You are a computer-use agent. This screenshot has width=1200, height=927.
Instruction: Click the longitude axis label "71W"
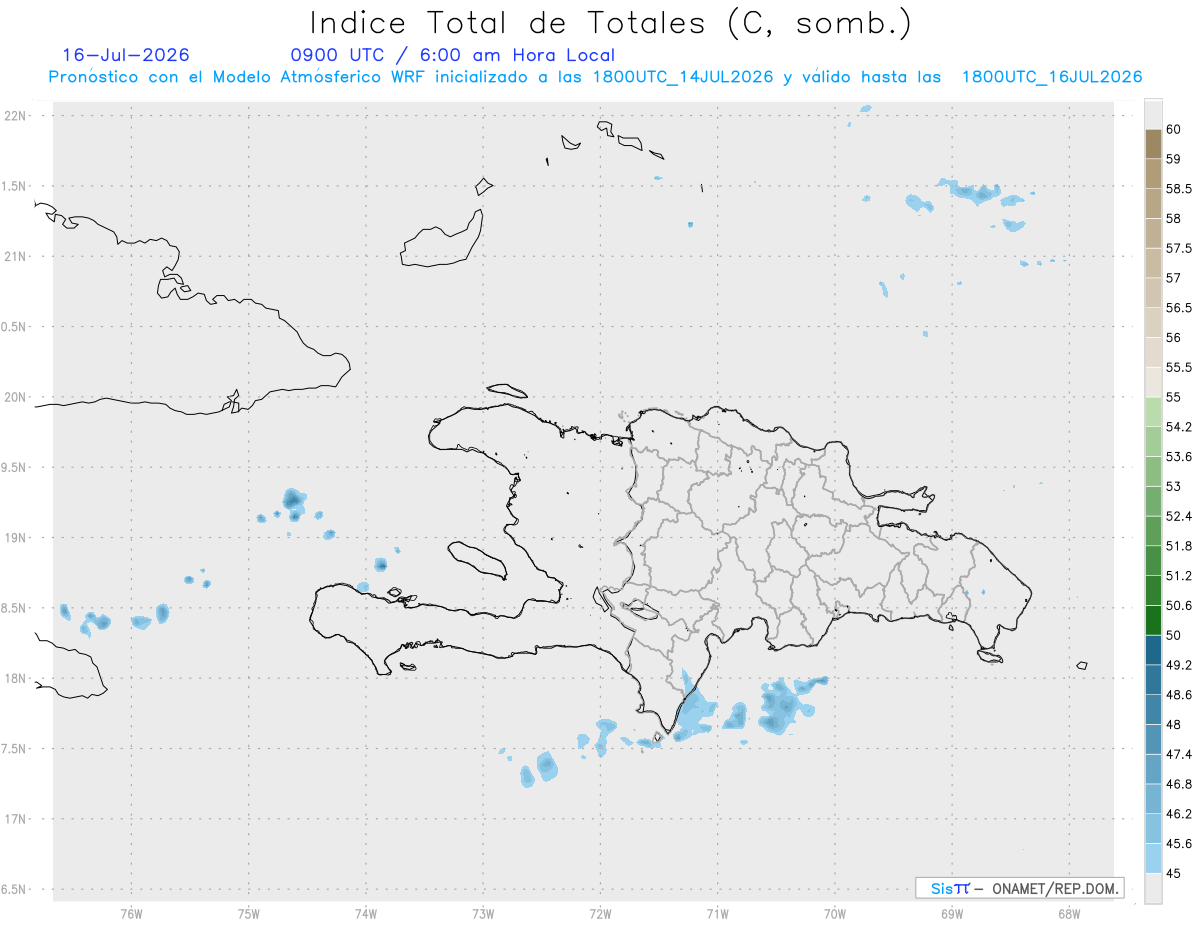[x=717, y=914]
